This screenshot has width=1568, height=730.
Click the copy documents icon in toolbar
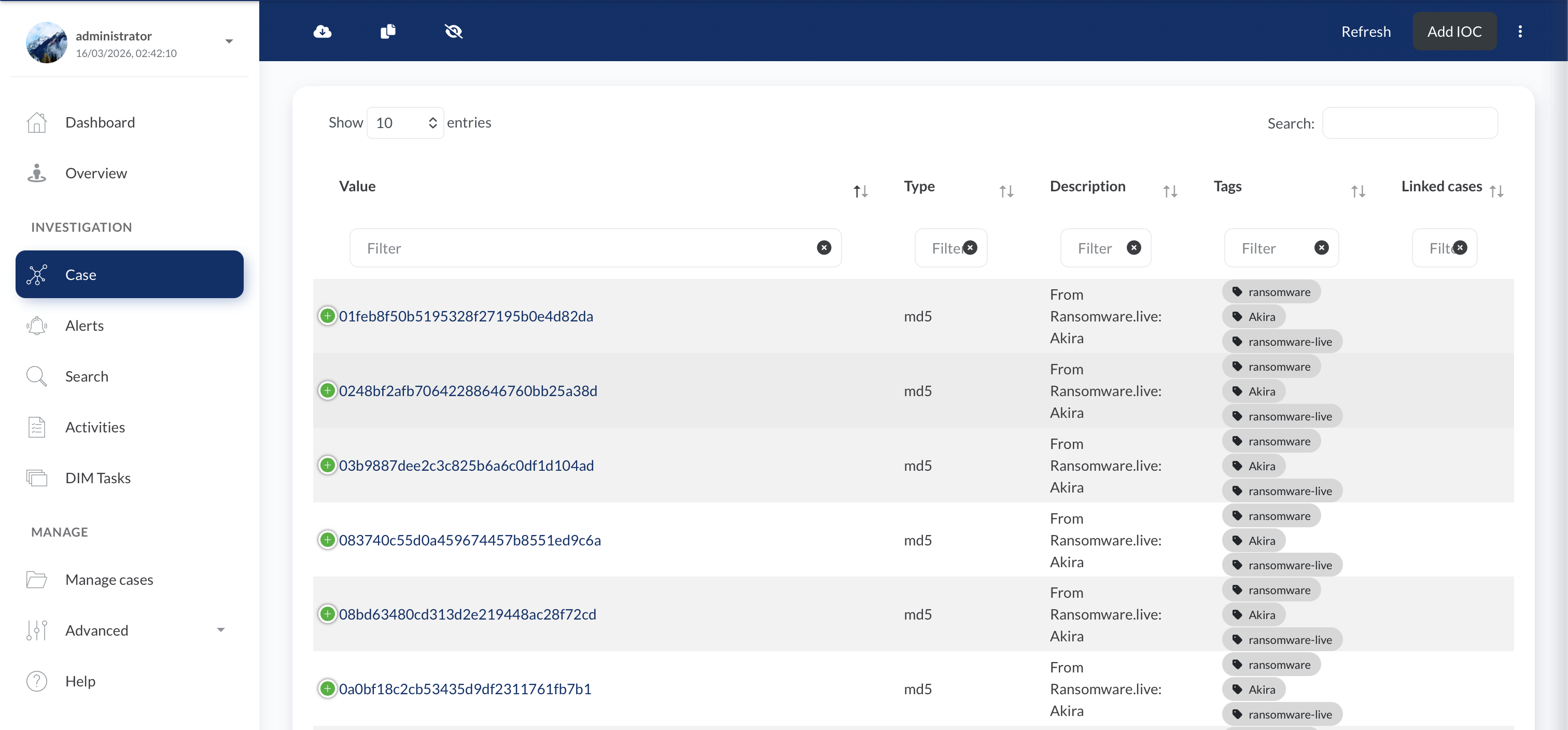click(388, 31)
